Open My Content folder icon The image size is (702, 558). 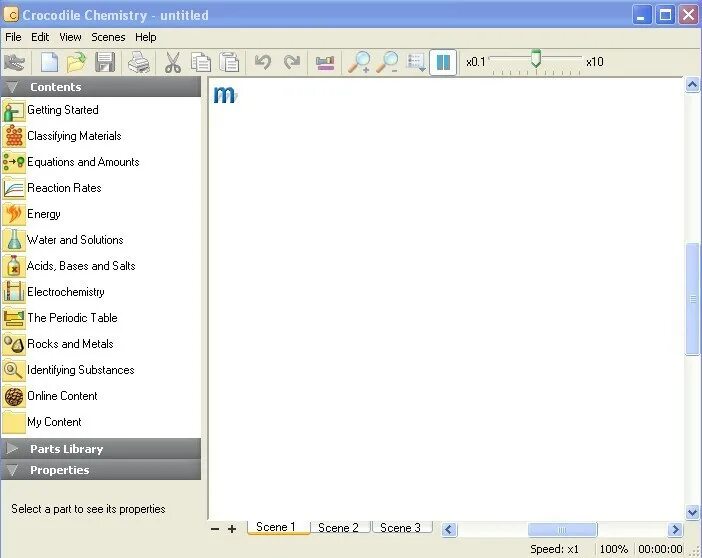click(14, 422)
